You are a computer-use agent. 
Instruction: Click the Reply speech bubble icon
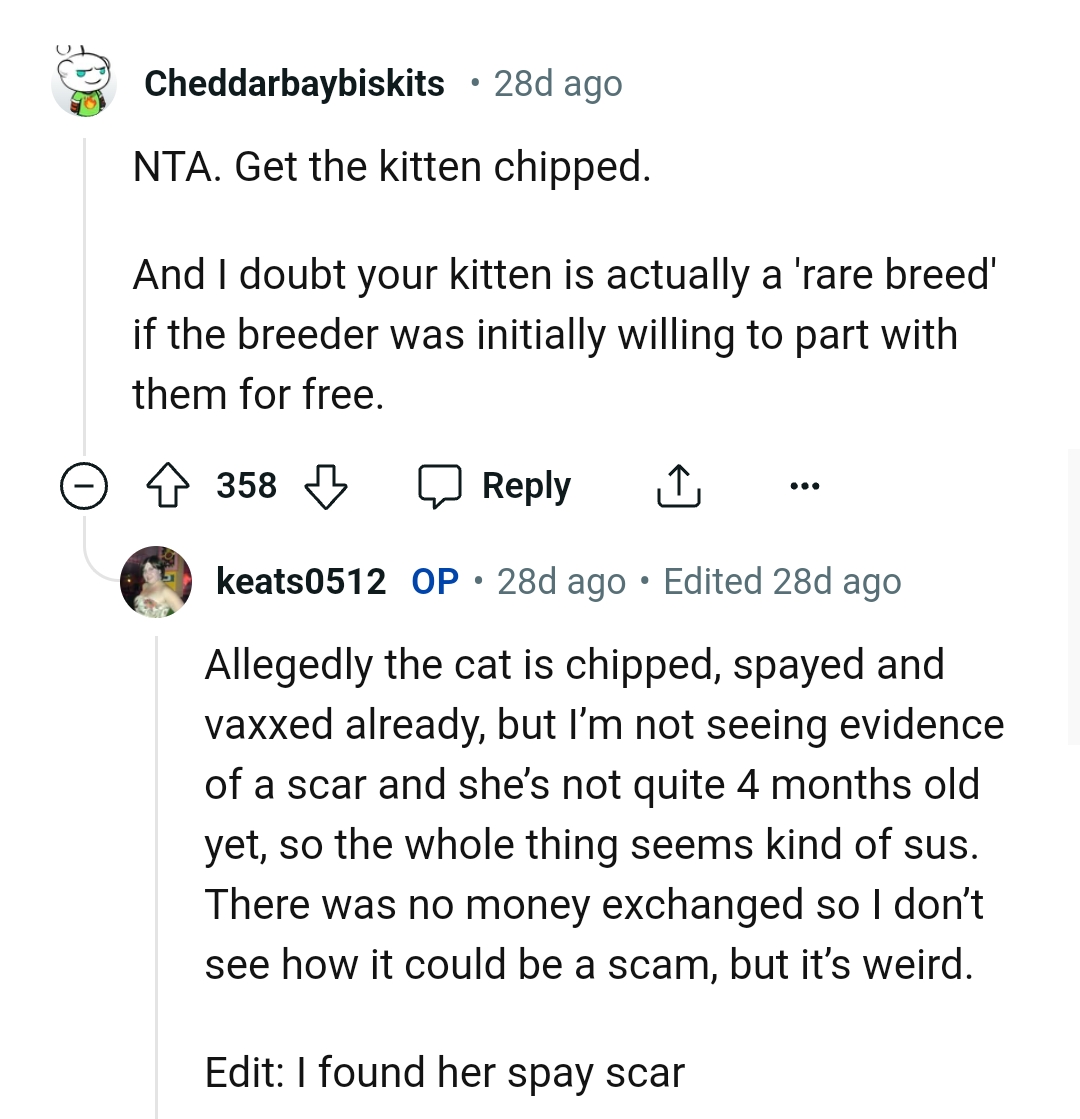click(443, 486)
